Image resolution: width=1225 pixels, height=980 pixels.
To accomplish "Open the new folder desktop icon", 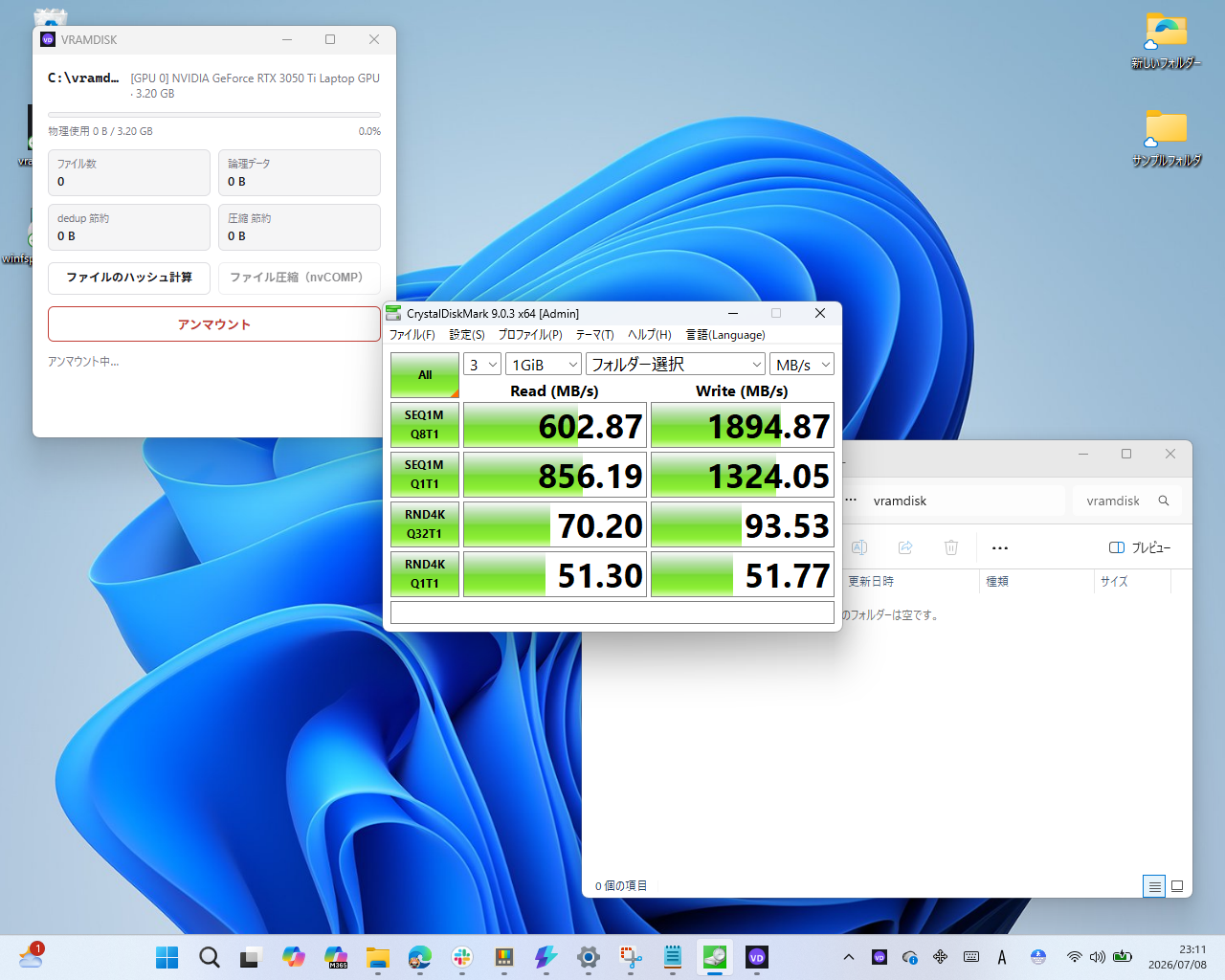I will (x=1166, y=41).
